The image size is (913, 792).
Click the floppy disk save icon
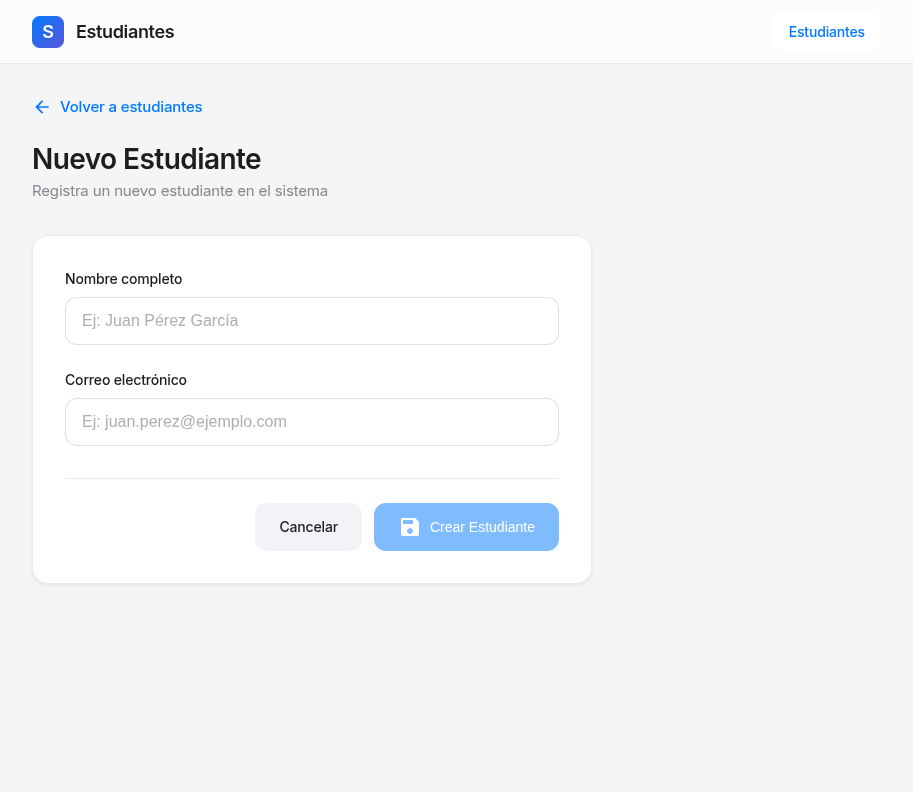(410, 527)
